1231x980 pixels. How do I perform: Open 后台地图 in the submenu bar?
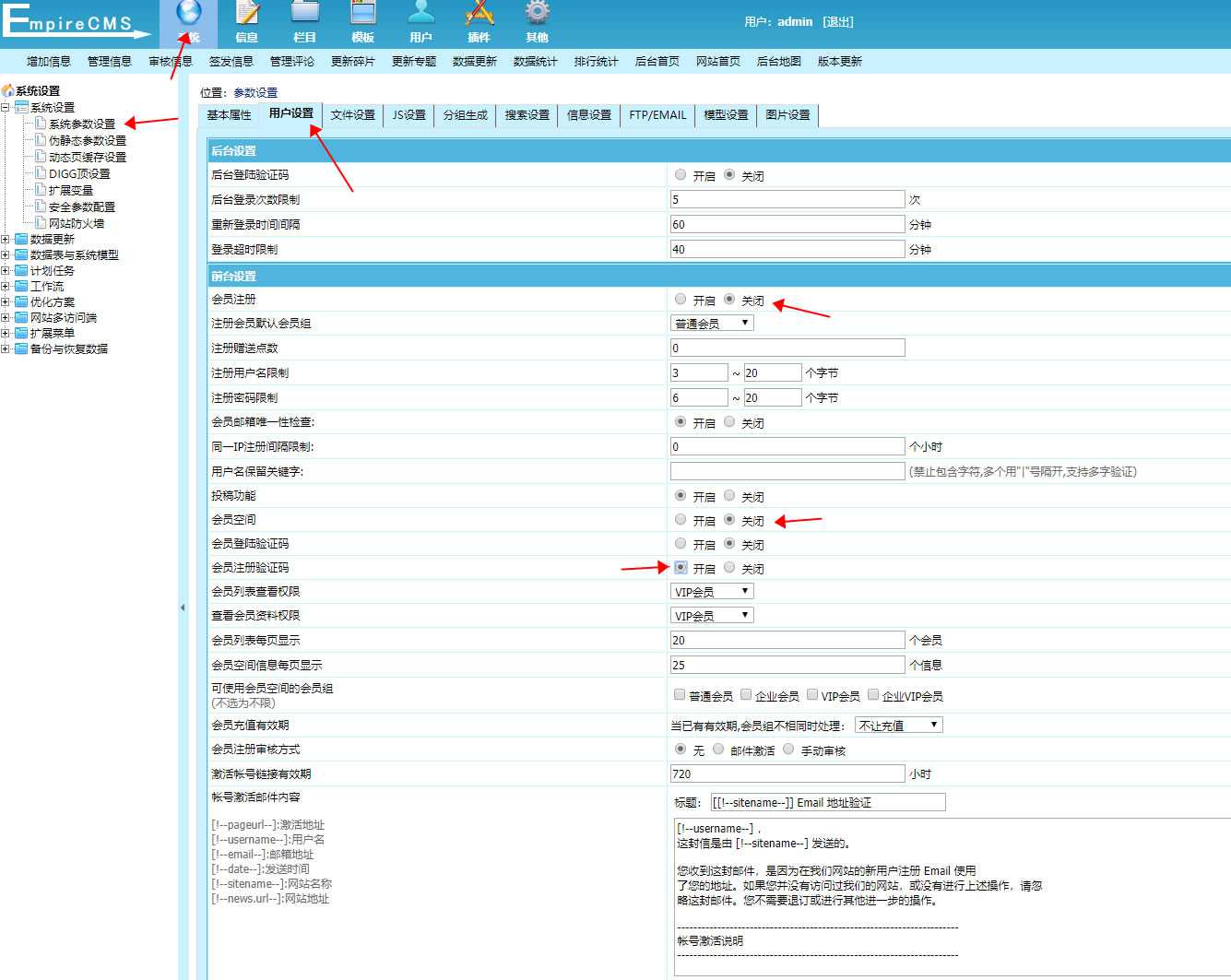point(779,62)
